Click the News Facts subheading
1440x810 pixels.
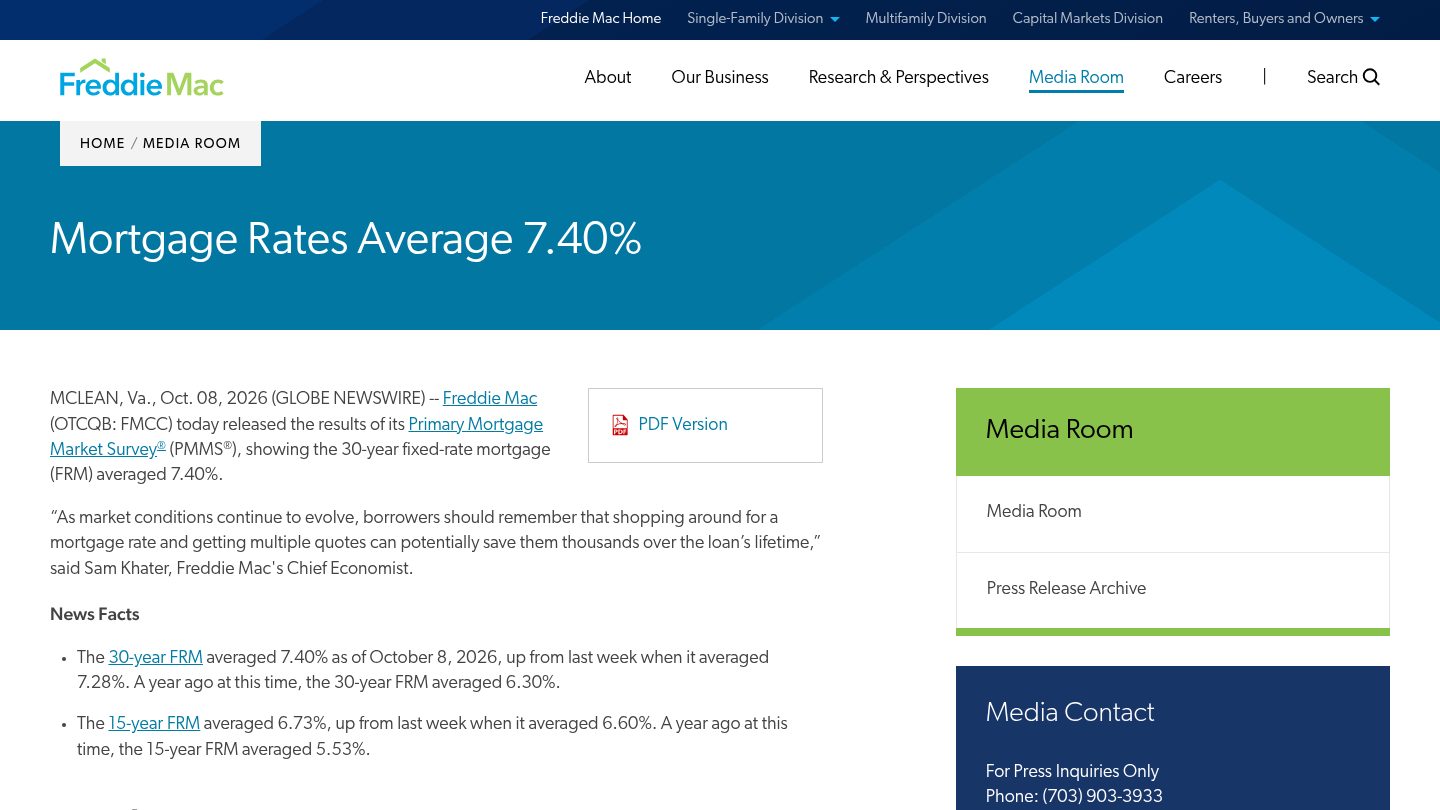pyautogui.click(x=95, y=615)
